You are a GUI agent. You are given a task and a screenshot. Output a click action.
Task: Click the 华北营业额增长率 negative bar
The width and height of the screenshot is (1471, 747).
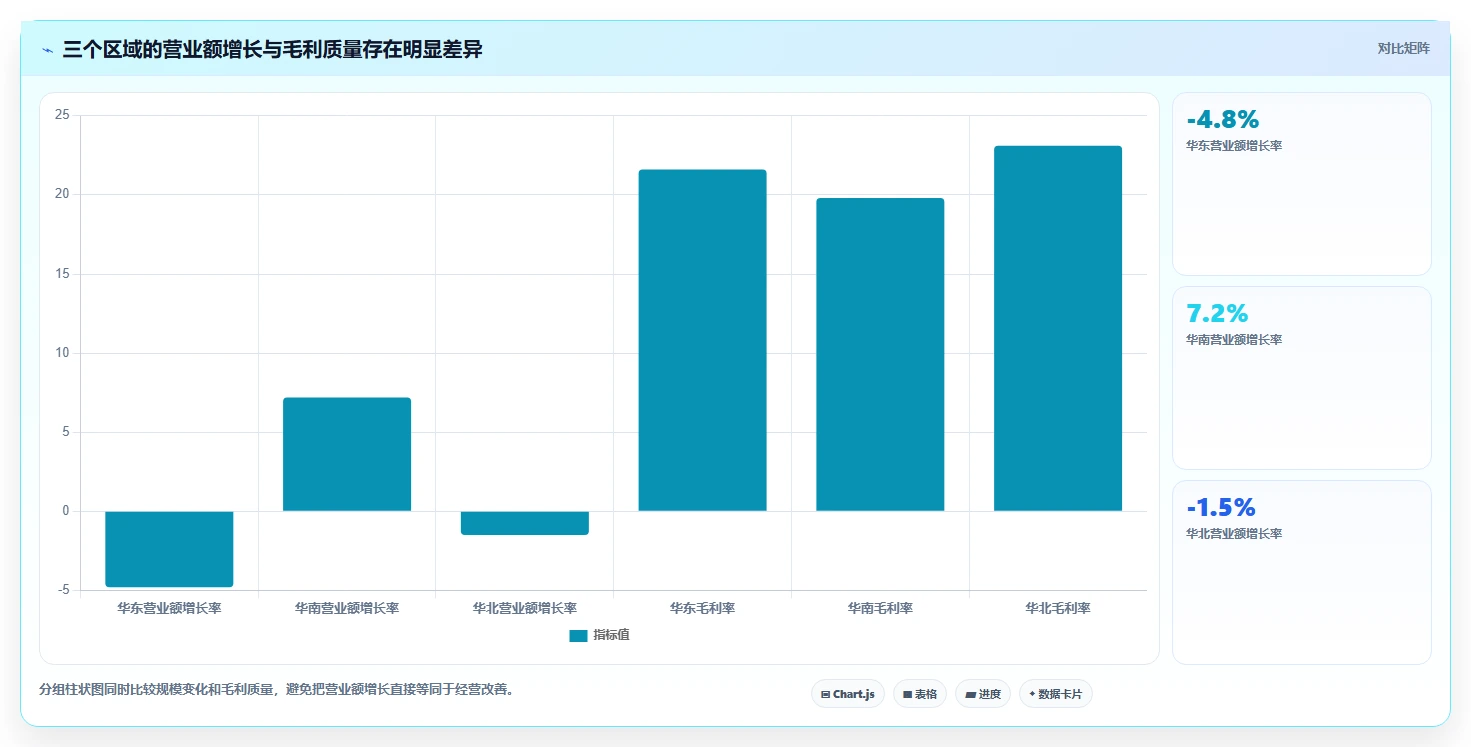tap(525, 523)
